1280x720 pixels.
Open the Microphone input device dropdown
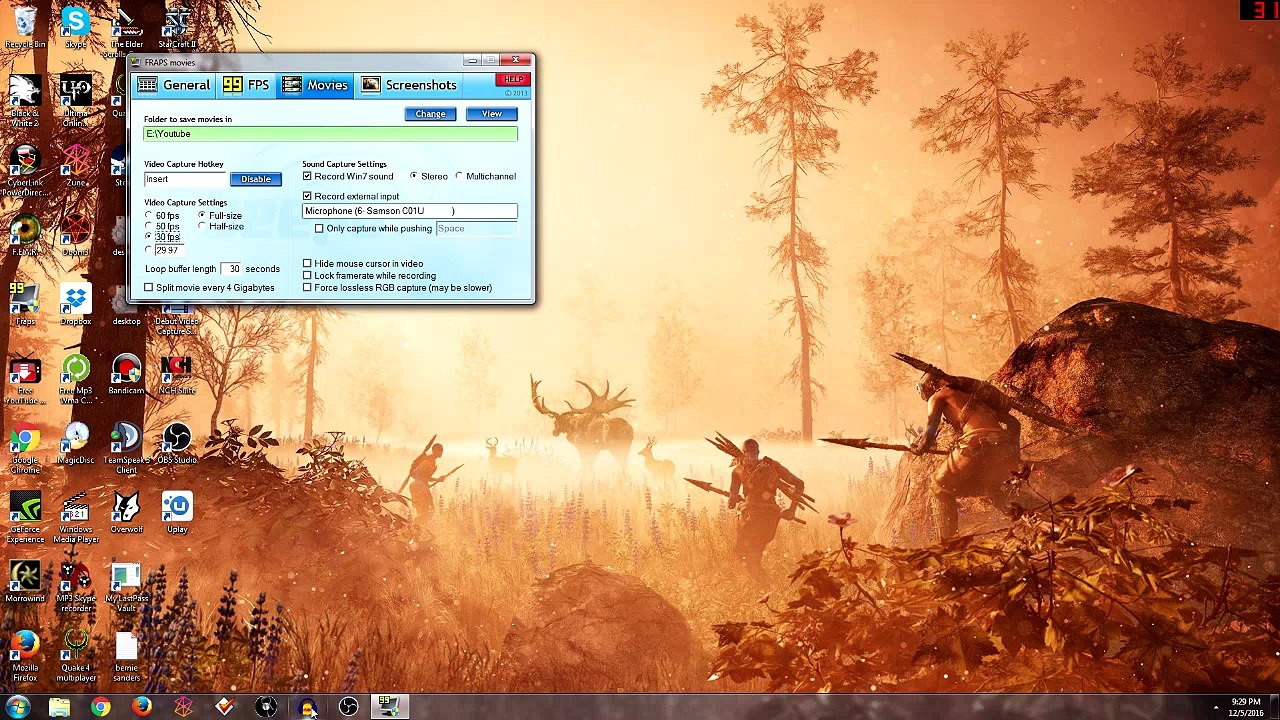click(410, 211)
